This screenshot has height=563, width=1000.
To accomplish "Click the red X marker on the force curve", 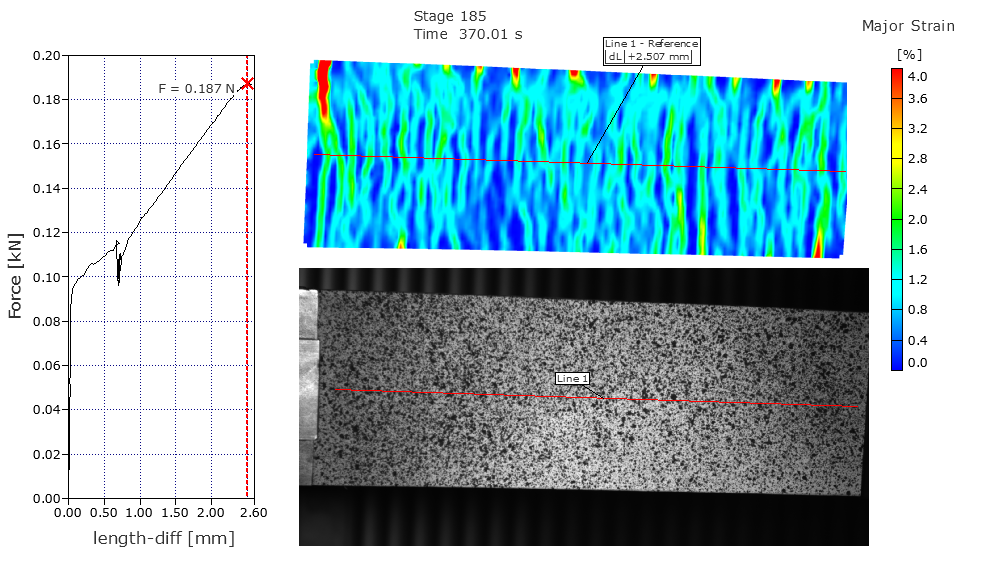I will (x=247, y=84).
